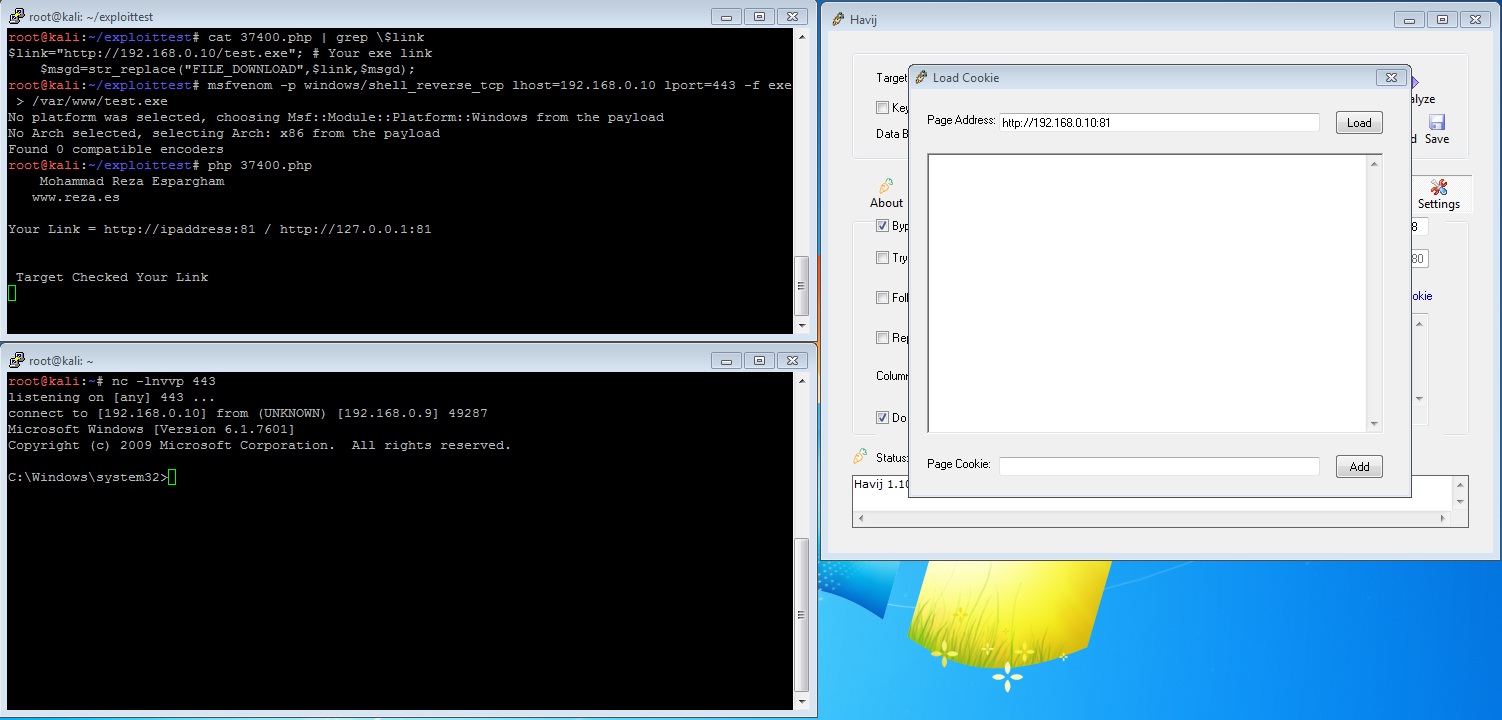This screenshot has height=720, width=1502.
Task: Maximize the exploittest terminal window
Action: point(759,16)
